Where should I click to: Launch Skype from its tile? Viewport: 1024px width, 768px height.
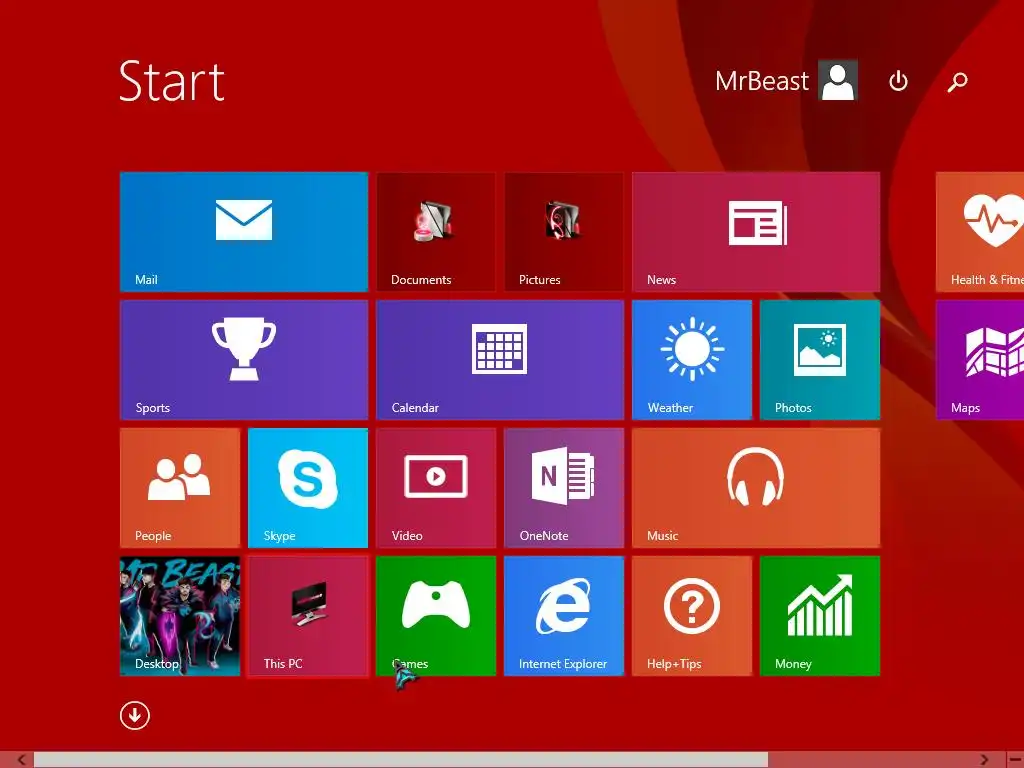point(308,488)
